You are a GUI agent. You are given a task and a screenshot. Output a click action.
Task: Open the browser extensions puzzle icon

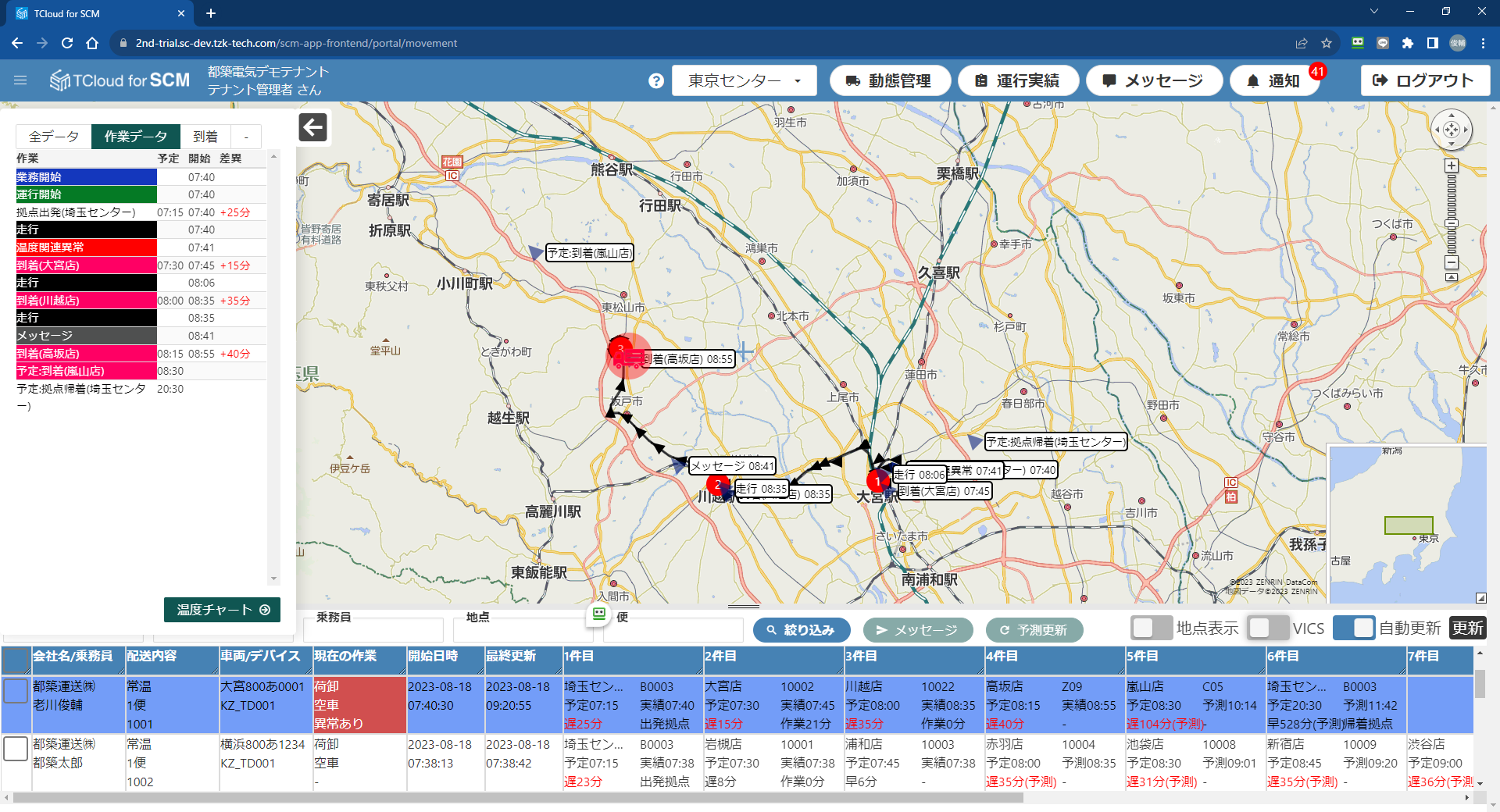(x=1408, y=43)
